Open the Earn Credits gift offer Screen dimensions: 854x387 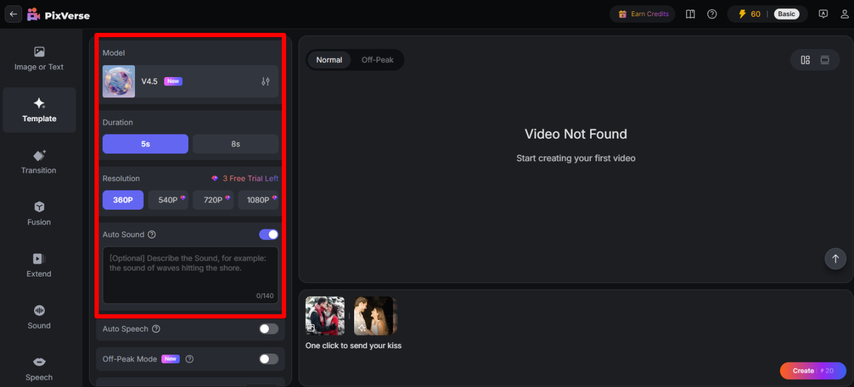click(643, 14)
